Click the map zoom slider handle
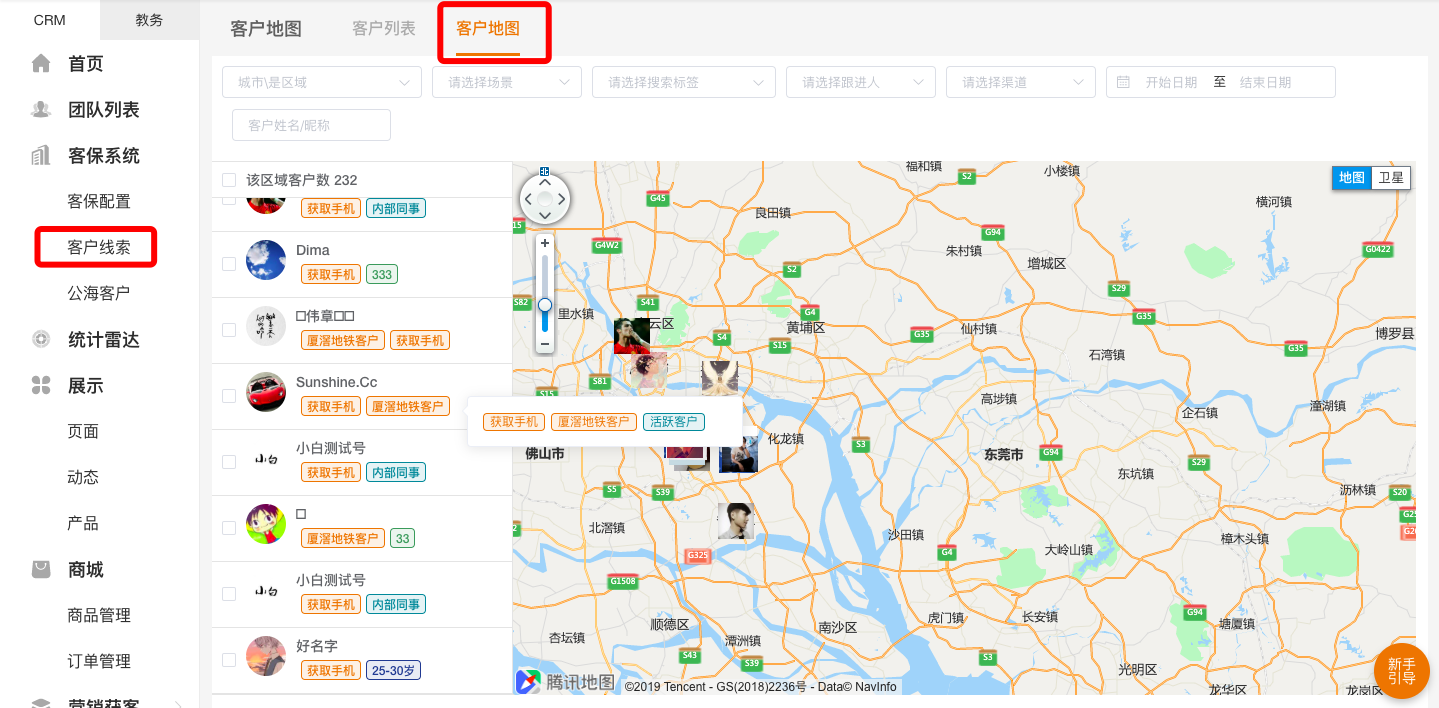 tap(545, 305)
